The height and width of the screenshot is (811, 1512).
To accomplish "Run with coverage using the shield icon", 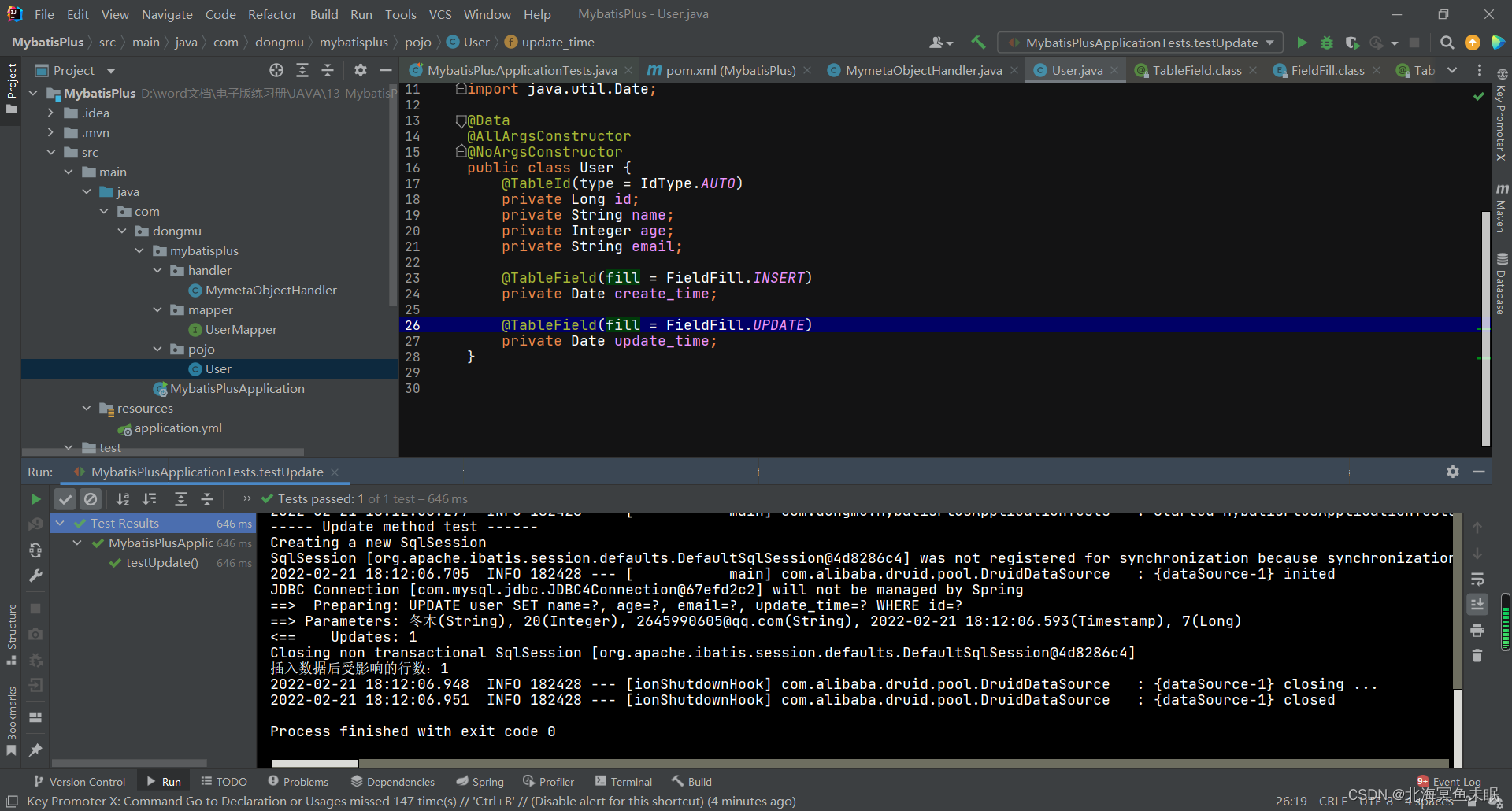I will point(1352,43).
